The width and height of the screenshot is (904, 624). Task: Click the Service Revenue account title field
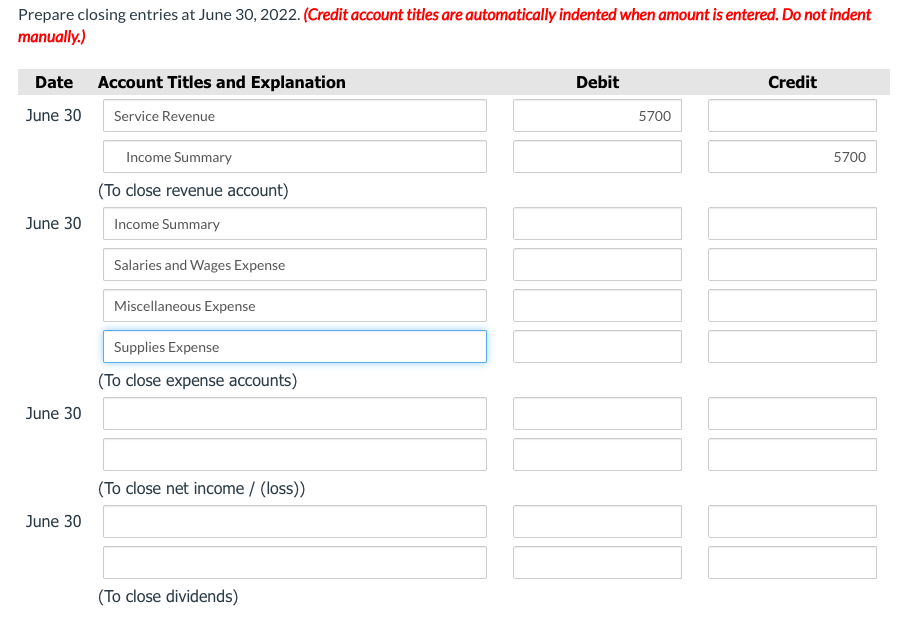[294, 115]
